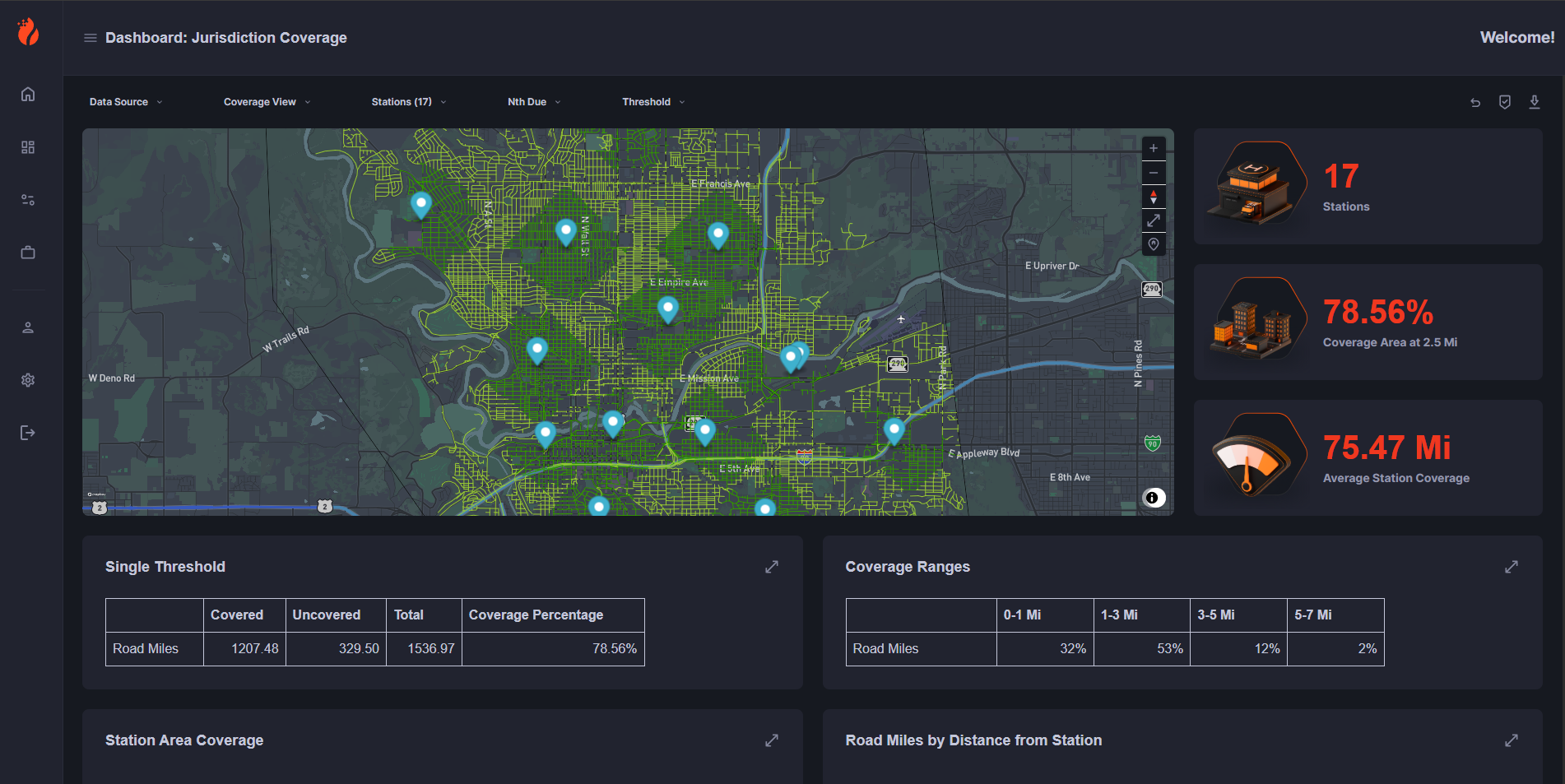Open the Nth Due filter menu
Viewport: 1565px width, 784px height.
(x=534, y=102)
